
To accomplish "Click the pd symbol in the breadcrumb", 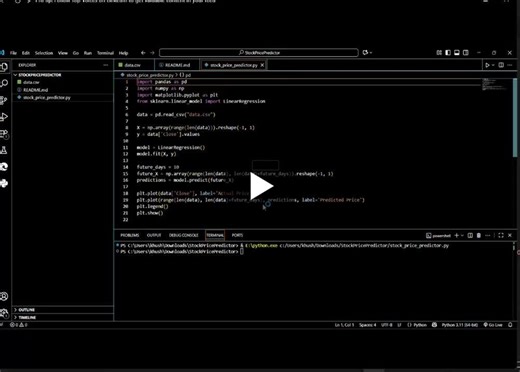I will coord(186,75).
